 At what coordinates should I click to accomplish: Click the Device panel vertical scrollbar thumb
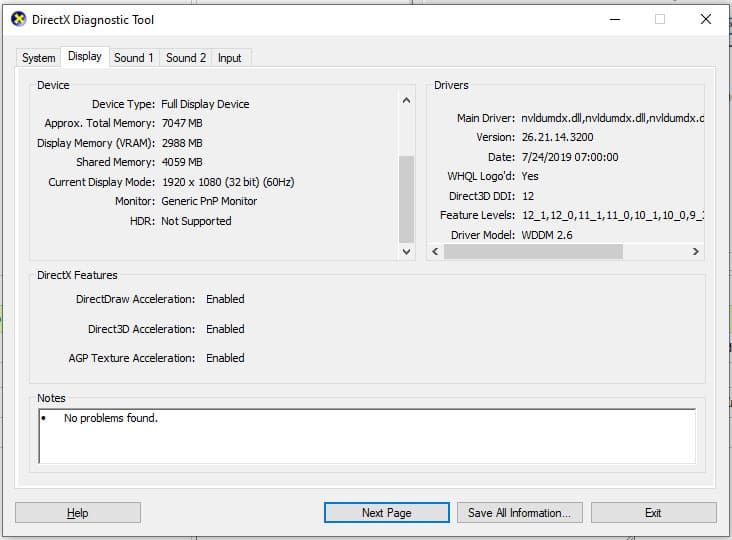point(407,199)
